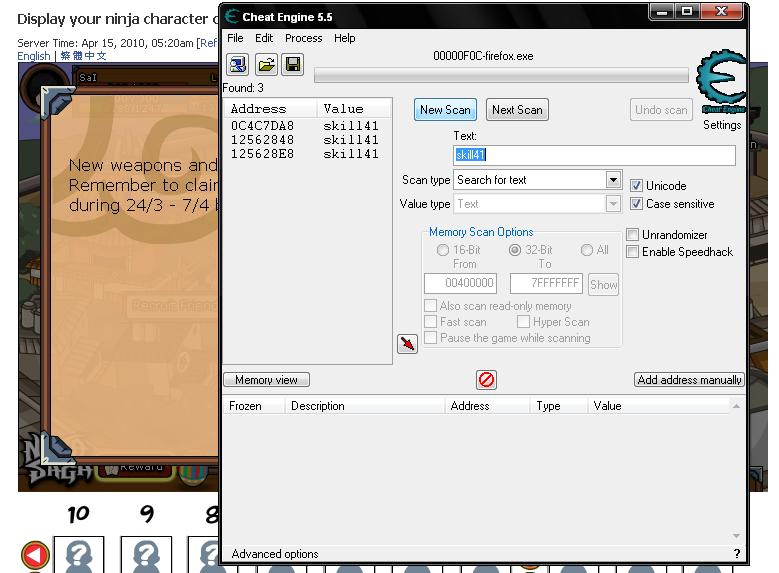
Task: Select the 16-Bit radio button
Action: point(443,250)
